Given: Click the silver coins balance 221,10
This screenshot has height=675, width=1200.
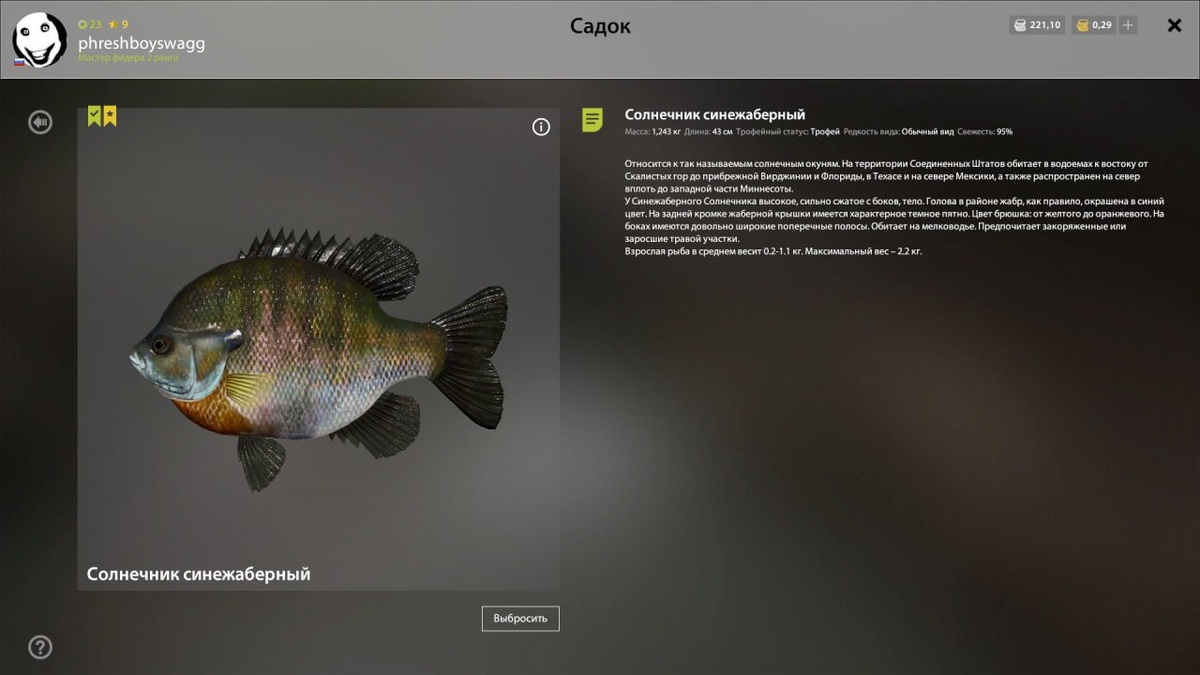Looking at the screenshot, I should click(x=1037, y=25).
